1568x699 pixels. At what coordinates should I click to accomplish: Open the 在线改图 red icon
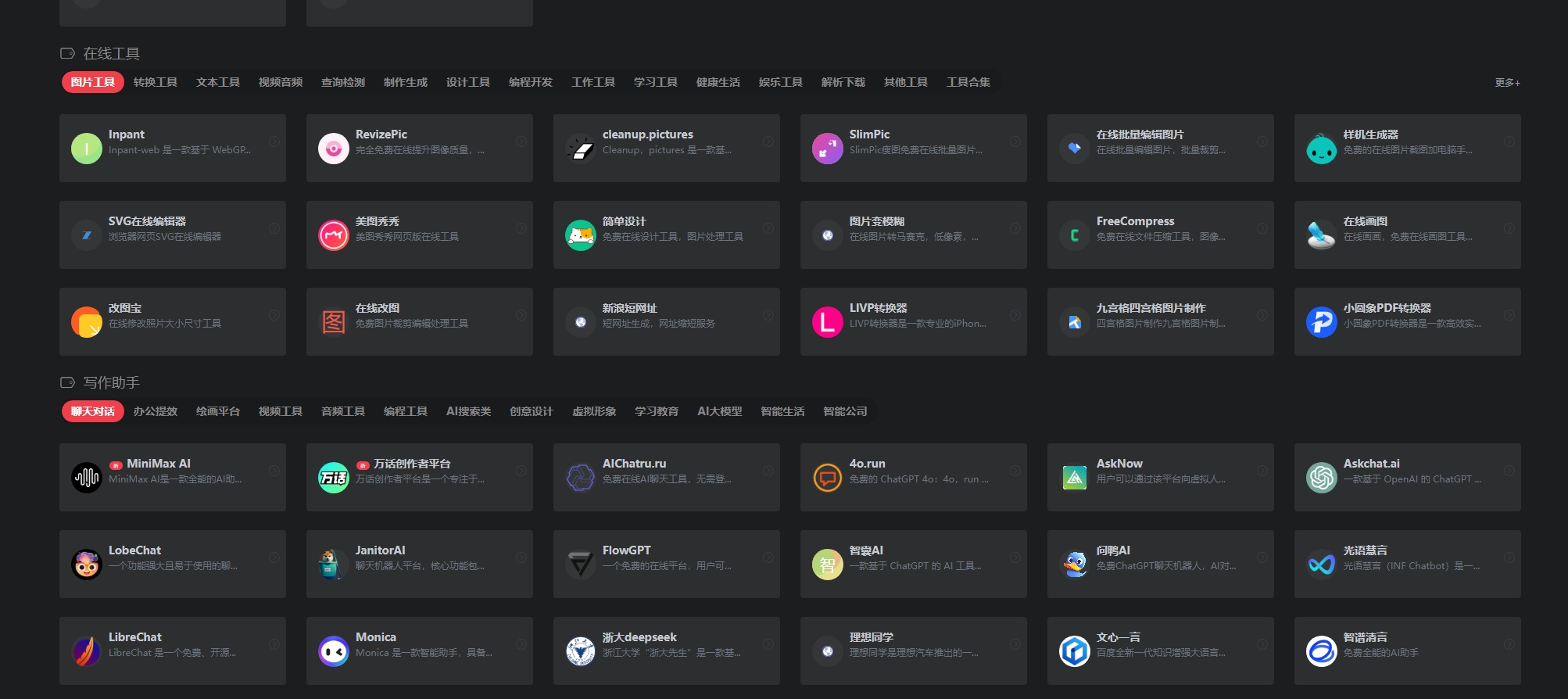click(x=334, y=322)
